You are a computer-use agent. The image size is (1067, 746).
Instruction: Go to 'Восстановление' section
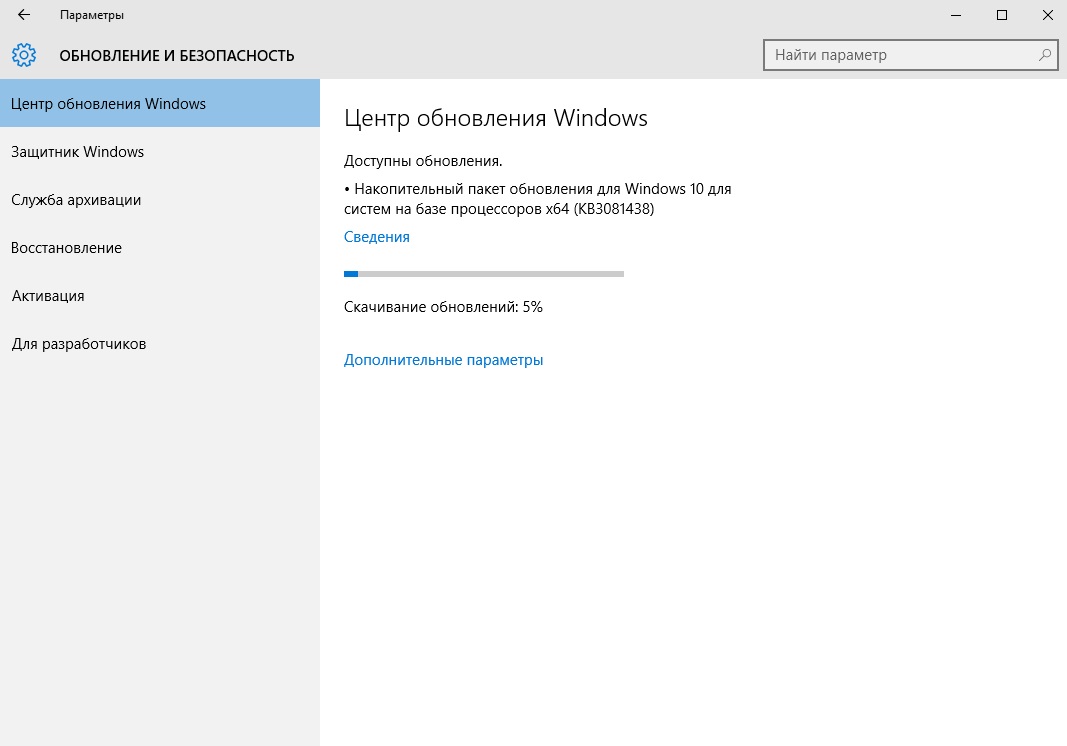tap(160, 248)
